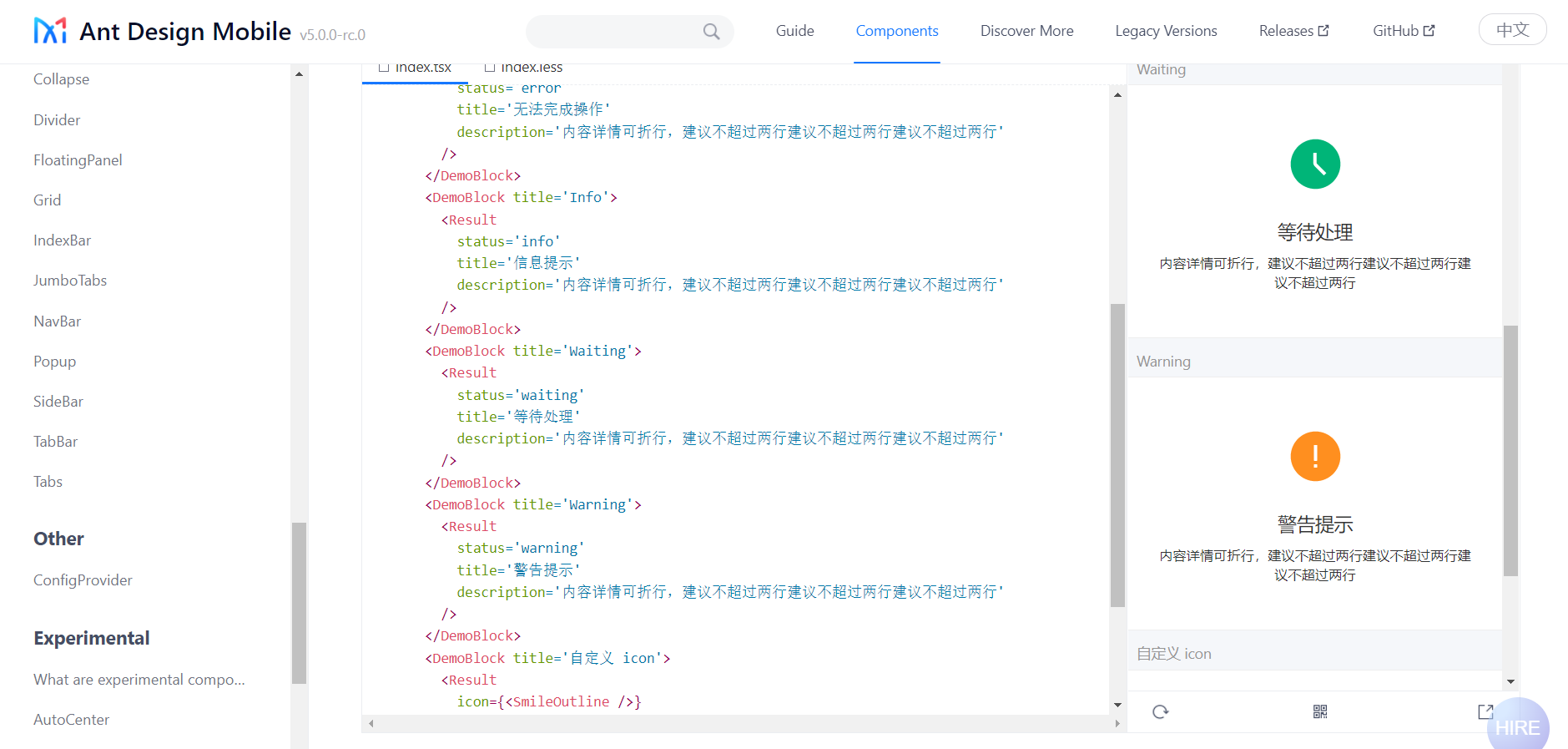This screenshot has width=1568, height=749.
Task: Open the Divider component page
Action: click(x=57, y=120)
